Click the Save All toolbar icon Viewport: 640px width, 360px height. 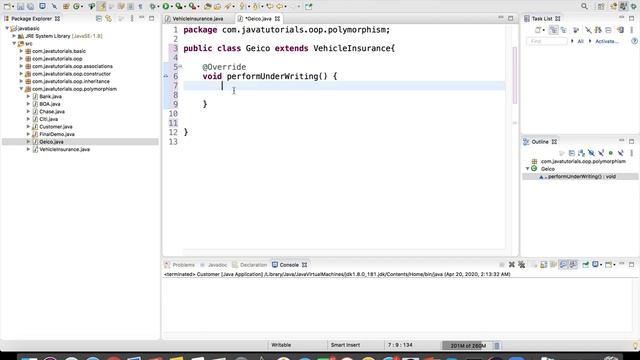pyautogui.click(x=30, y=7)
